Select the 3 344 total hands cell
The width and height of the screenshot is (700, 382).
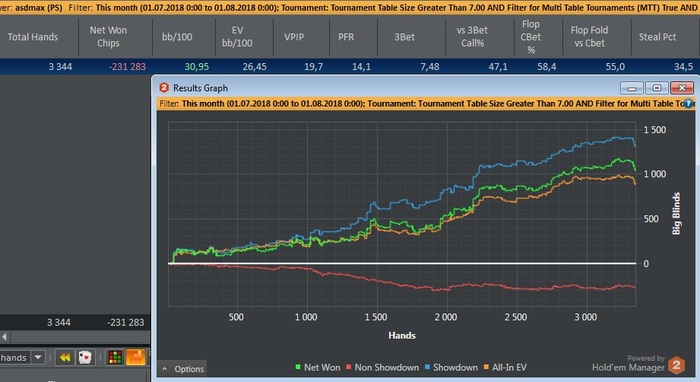pos(60,67)
